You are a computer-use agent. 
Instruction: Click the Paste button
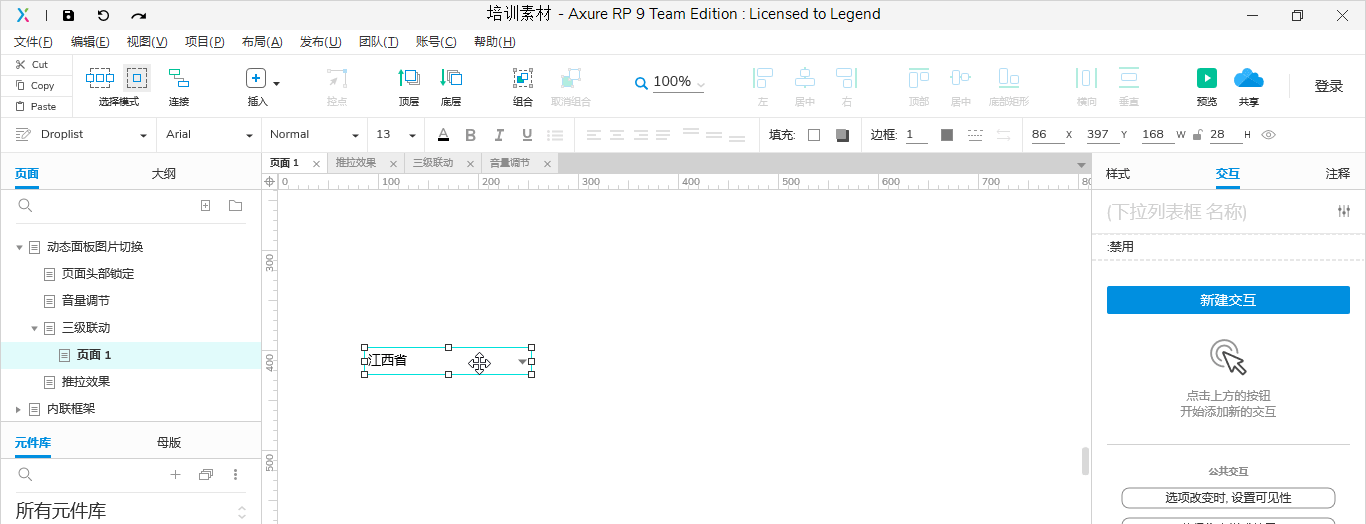[35, 106]
